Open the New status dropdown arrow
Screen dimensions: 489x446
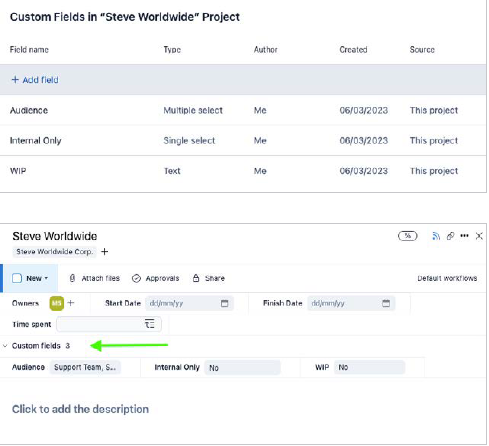pyautogui.click(x=46, y=278)
